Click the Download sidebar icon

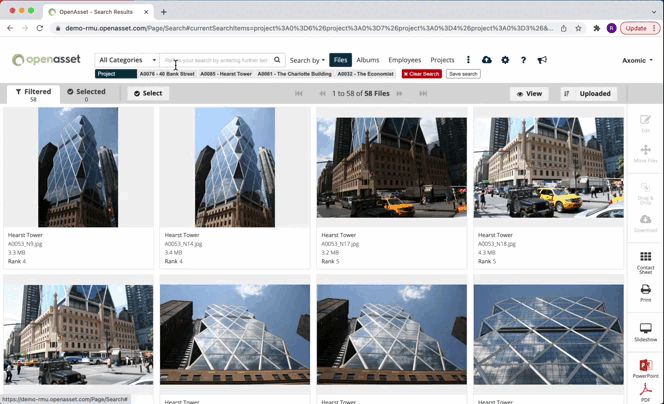(645, 223)
